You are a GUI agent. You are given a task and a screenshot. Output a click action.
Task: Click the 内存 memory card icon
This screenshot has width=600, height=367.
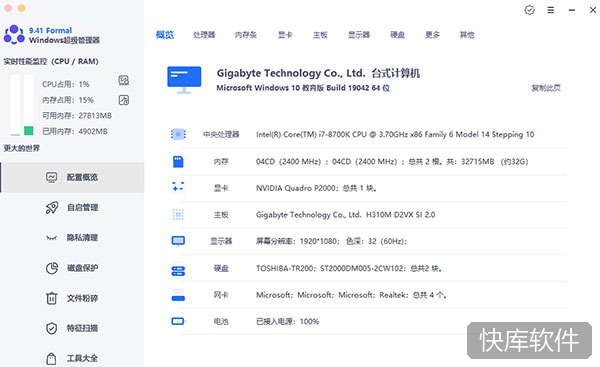tap(178, 161)
